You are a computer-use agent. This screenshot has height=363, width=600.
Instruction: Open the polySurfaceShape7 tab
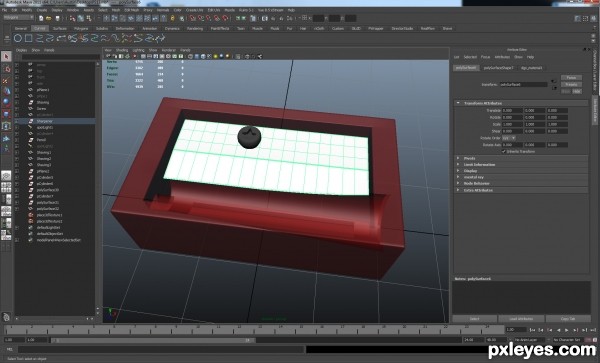point(498,68)
